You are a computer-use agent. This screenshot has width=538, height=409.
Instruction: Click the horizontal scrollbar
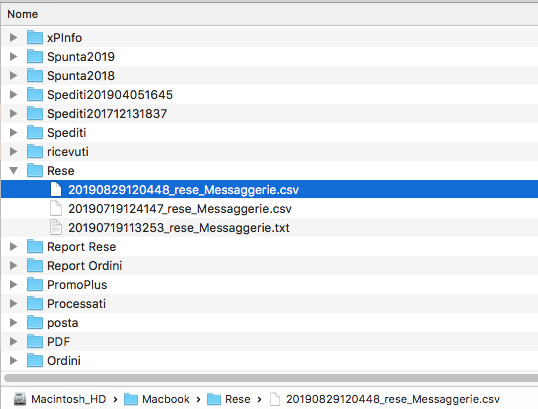point(271,378)
